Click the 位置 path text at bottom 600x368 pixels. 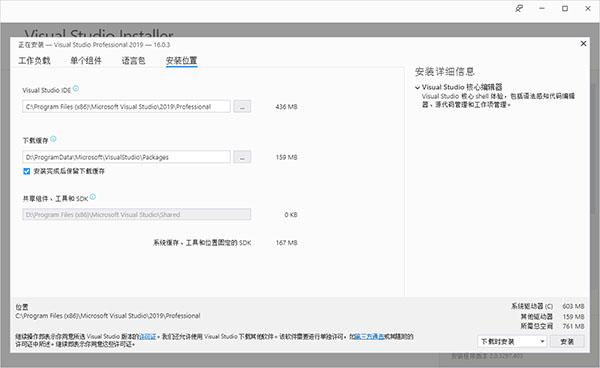108,316
